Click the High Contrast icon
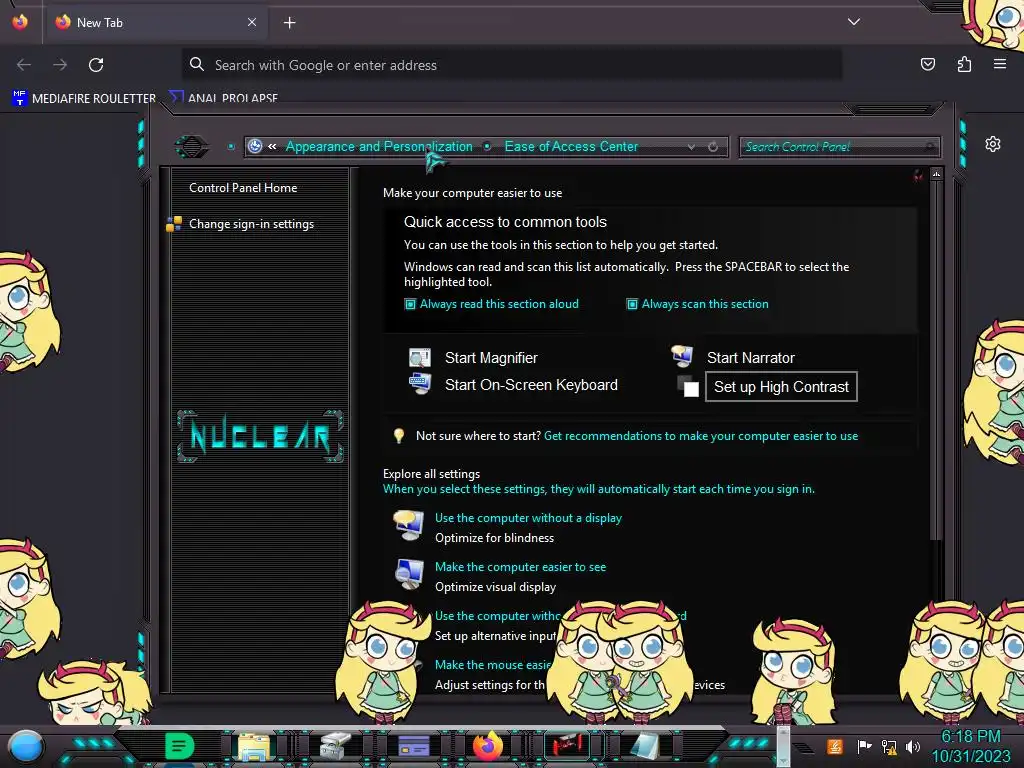Screen dimensions: 1024x768 point(688,386)
